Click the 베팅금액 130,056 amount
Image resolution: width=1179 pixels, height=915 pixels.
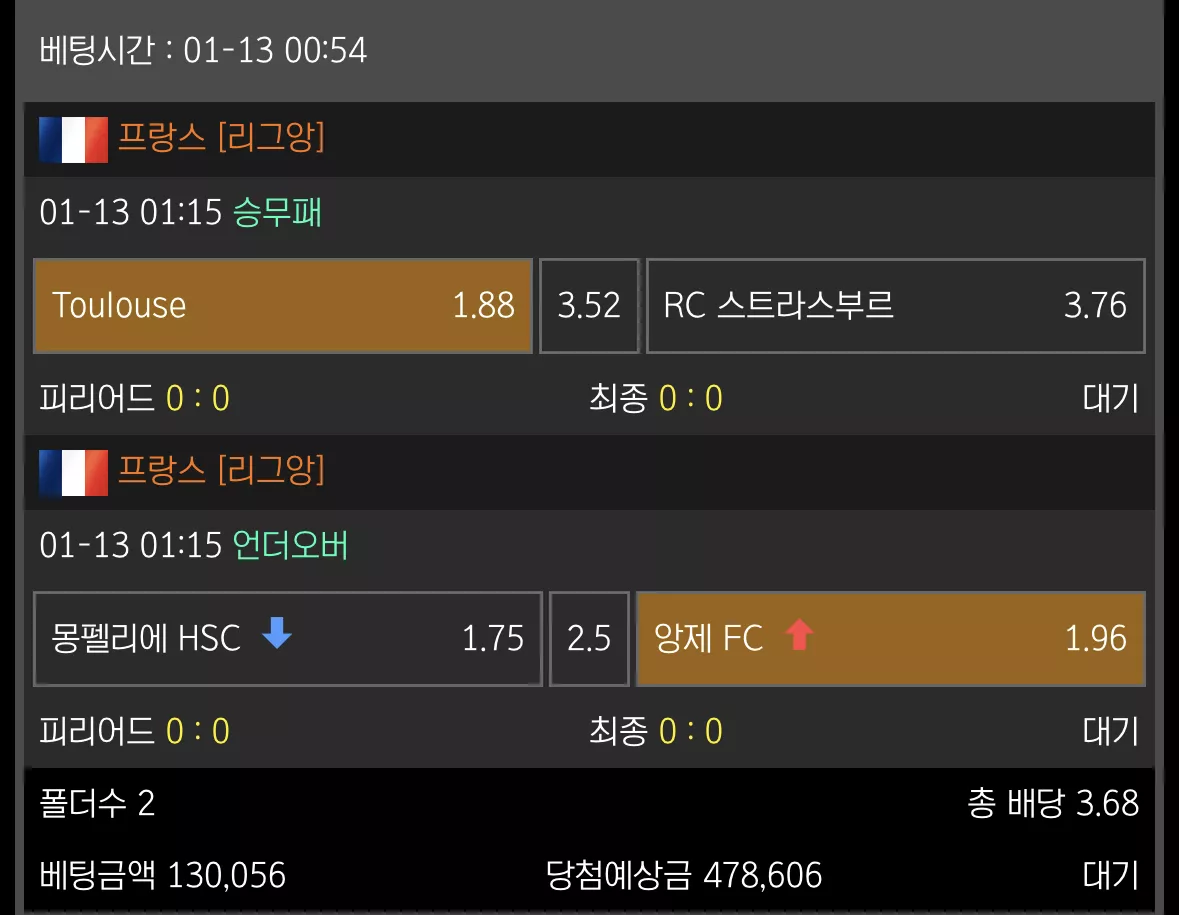click(162, 876)
